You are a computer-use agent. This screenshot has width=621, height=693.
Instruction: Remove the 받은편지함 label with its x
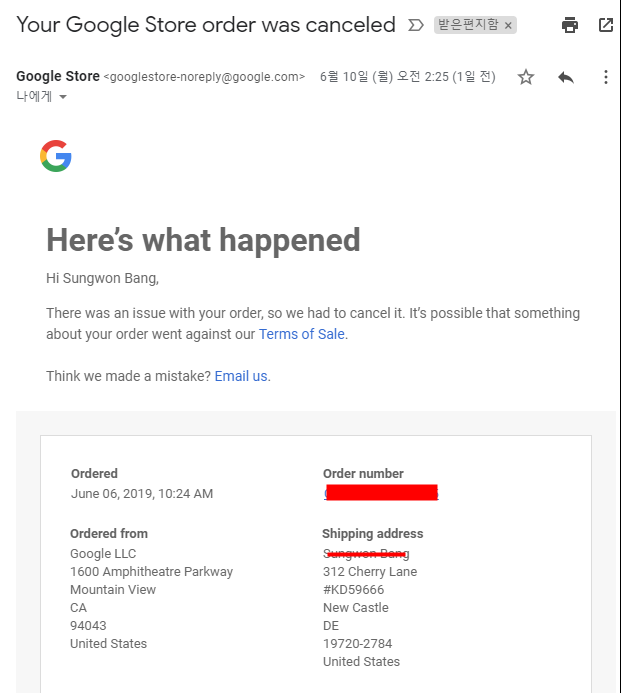tap(508, 25)
